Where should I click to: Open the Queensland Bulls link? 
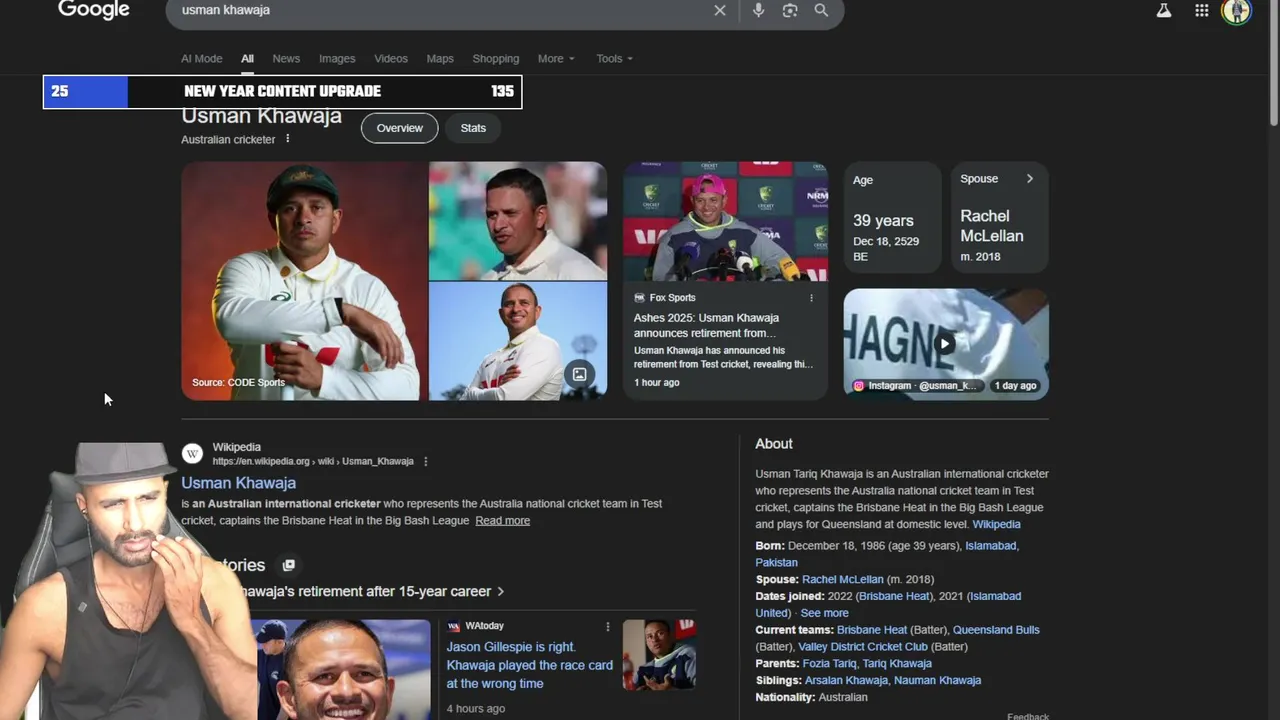click(x=996, y=630)
